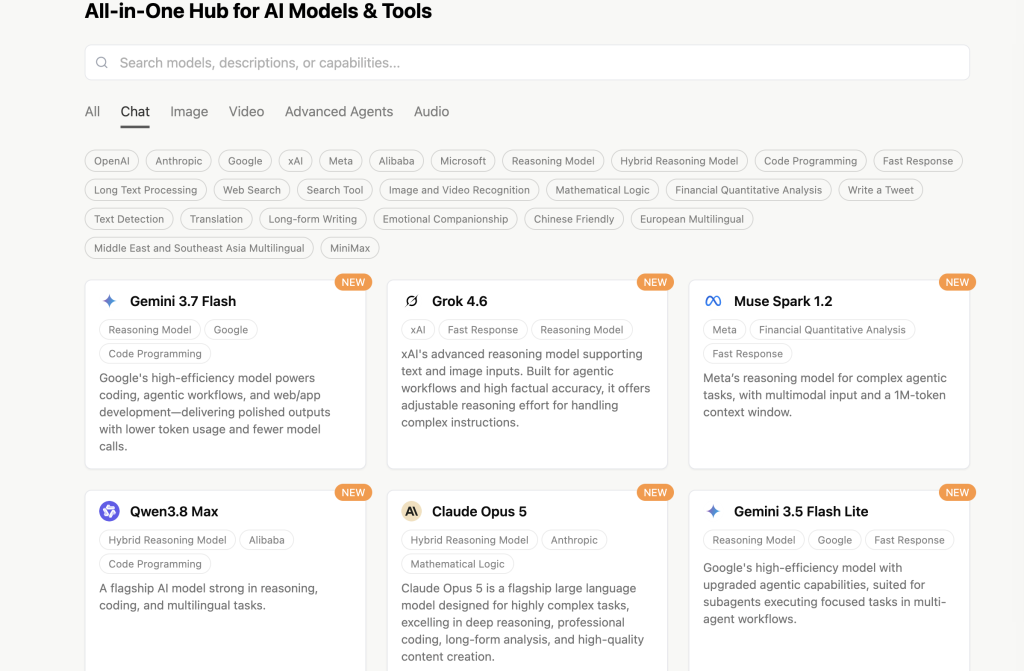This screenshot has width=1024, height=671.
Task: Open the Audio tab
Action: pyautogui.click(x=432, y=112)
